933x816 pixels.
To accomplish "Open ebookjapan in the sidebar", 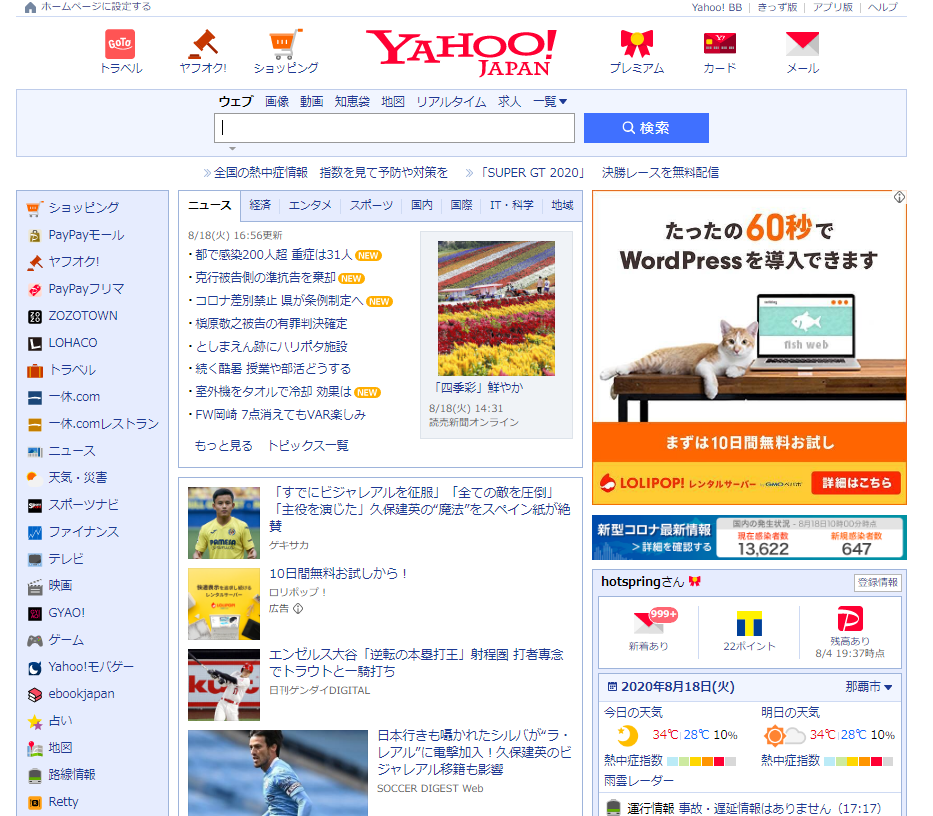I will [82, 694].
